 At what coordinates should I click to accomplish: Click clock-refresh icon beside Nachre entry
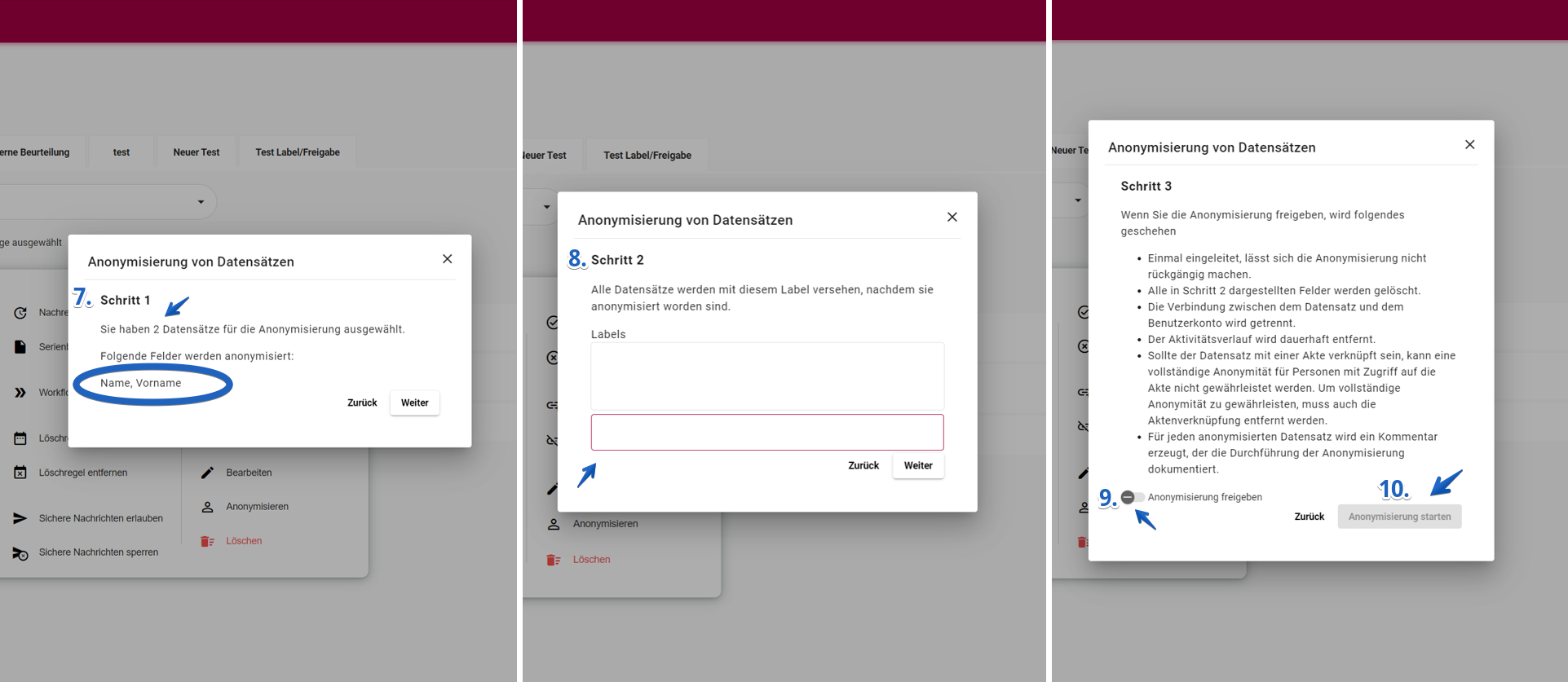(20, 313)
